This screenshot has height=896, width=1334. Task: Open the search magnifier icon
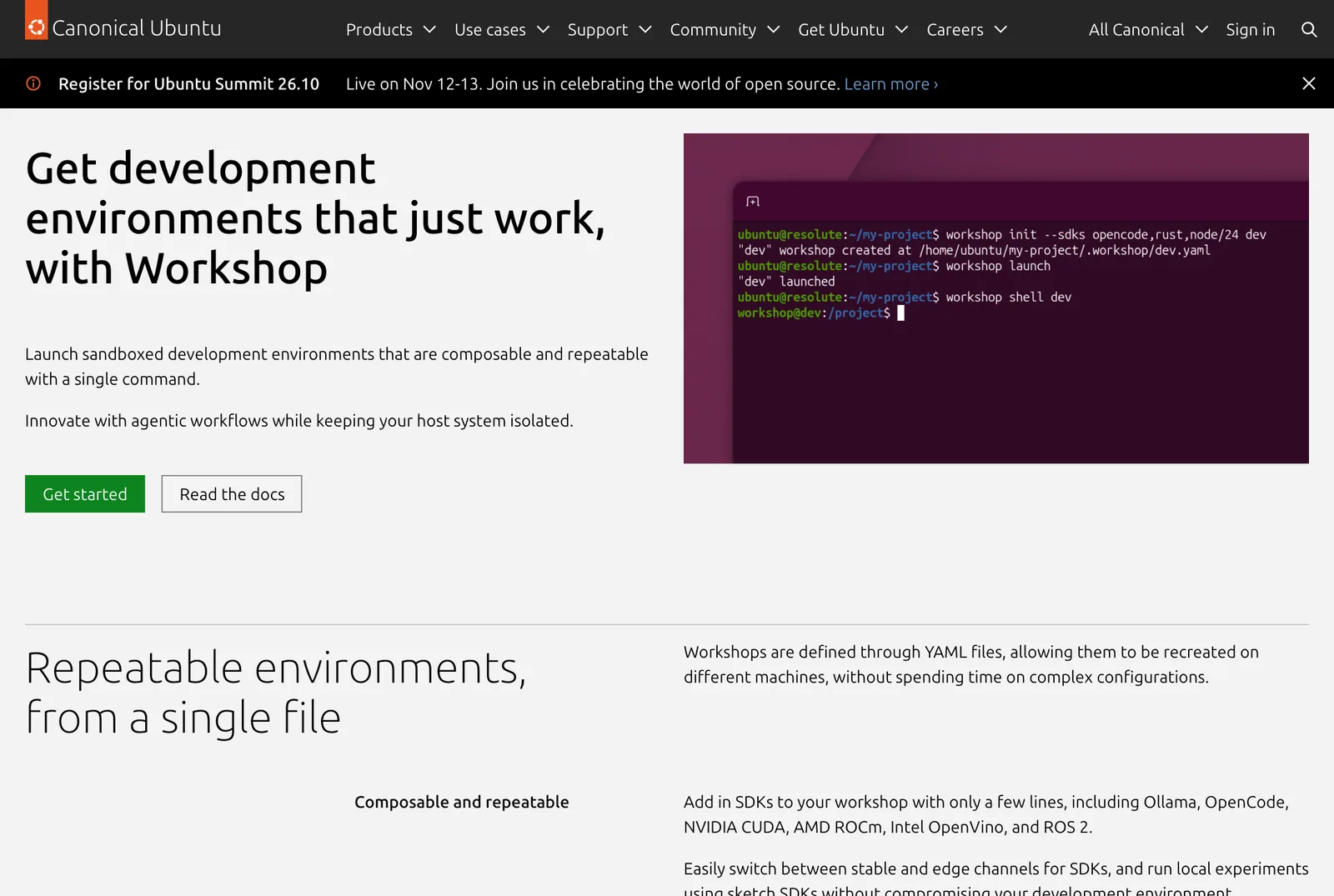[x=1309, y=29]
